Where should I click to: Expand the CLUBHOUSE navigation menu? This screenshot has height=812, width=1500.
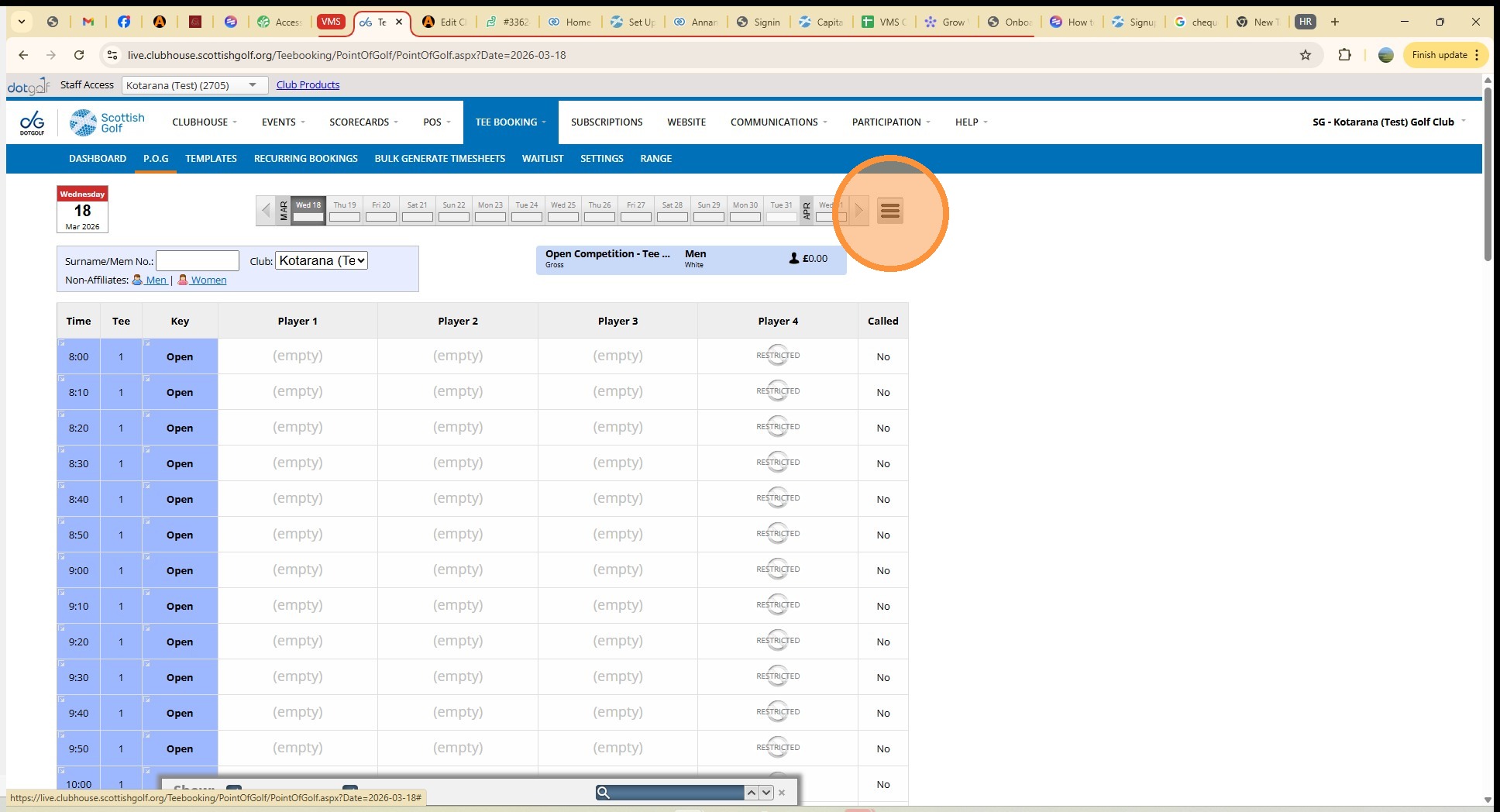(204, 122)
